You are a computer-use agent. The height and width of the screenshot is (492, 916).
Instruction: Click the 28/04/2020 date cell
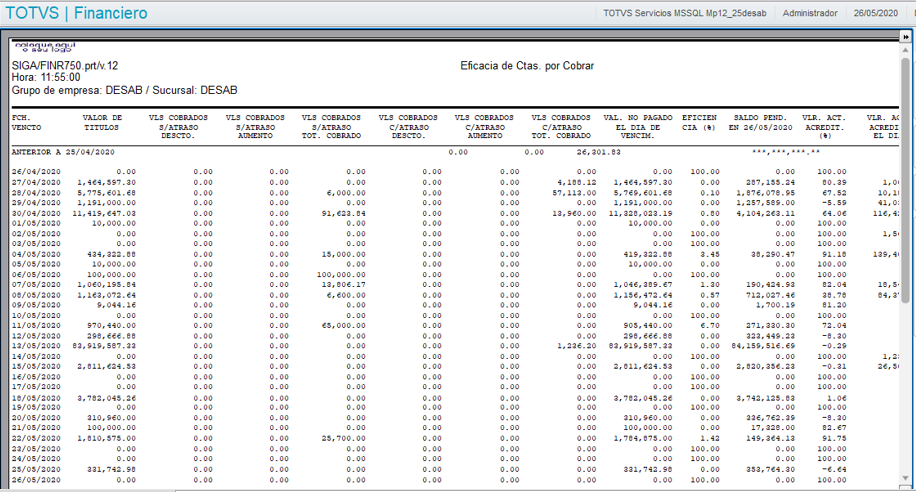36,193
